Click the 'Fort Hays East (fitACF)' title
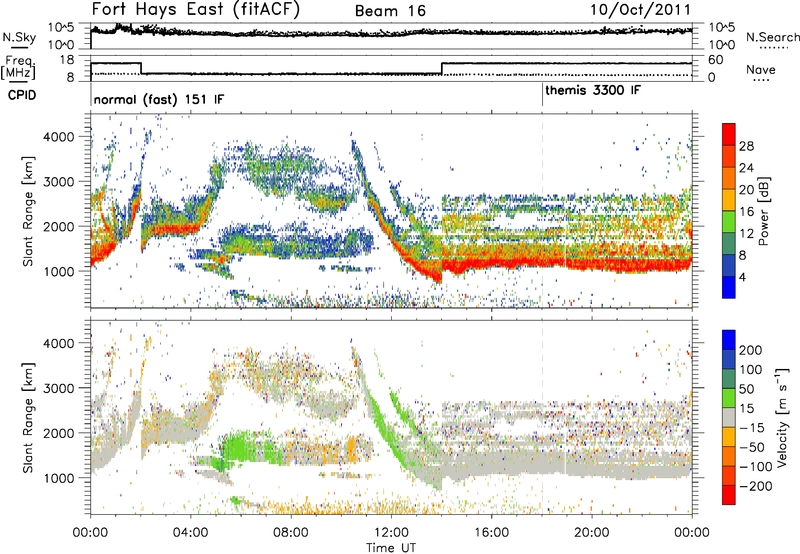Image resolution: width=800 pixels, height=554 pixels. click(196, 10)
